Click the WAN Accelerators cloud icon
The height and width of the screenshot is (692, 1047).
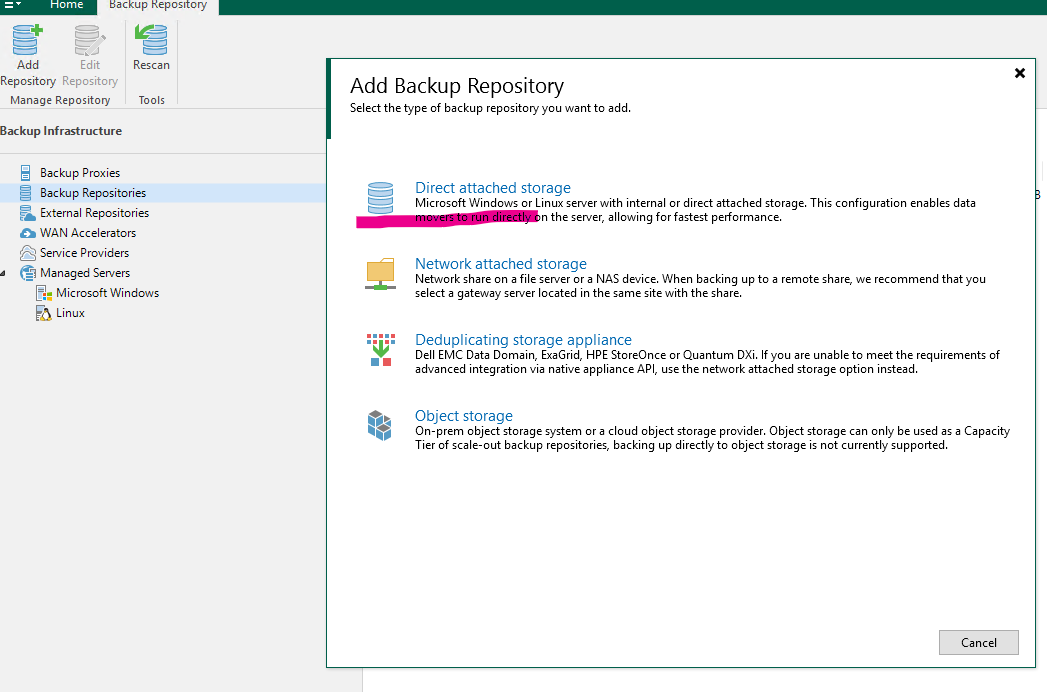point(27,233)
